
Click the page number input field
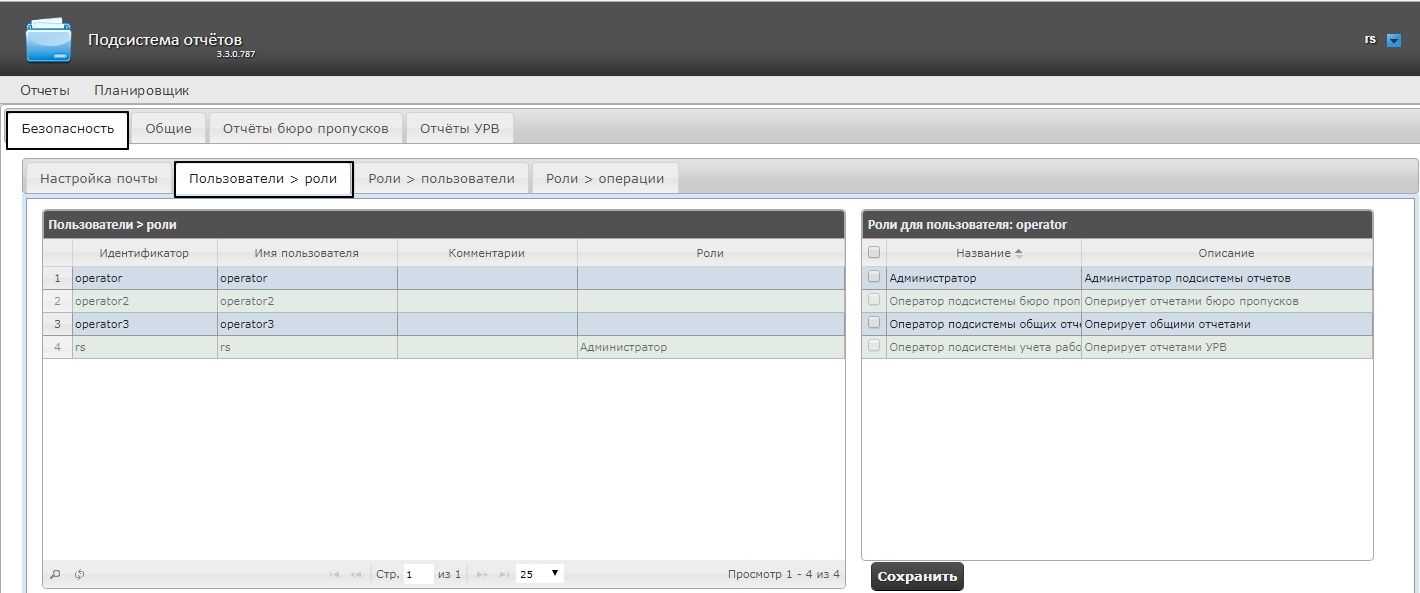[419, 574]
